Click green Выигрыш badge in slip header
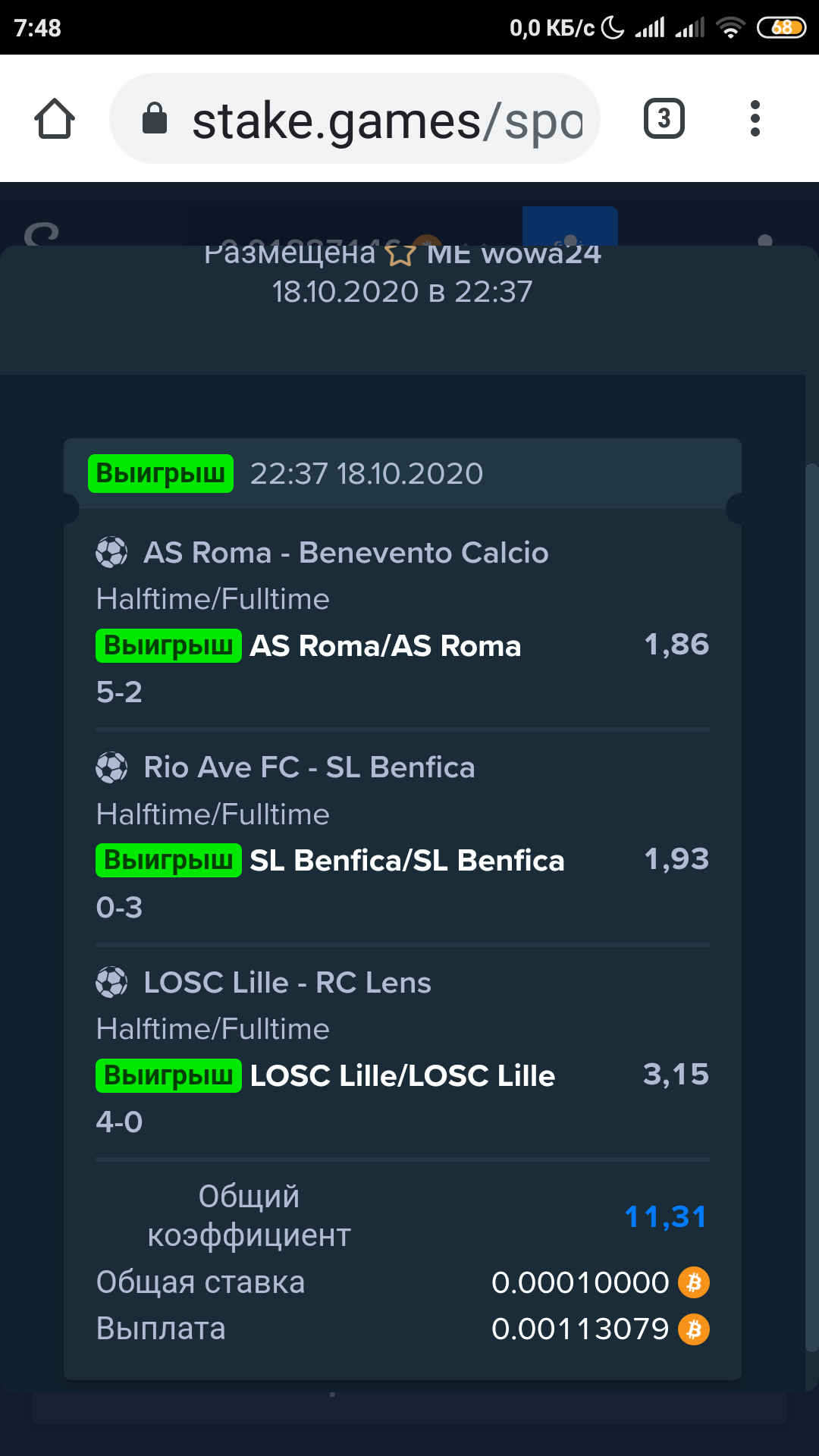Image resolution: width=819 pixels, height=1456 pixels. click(161, 473)
